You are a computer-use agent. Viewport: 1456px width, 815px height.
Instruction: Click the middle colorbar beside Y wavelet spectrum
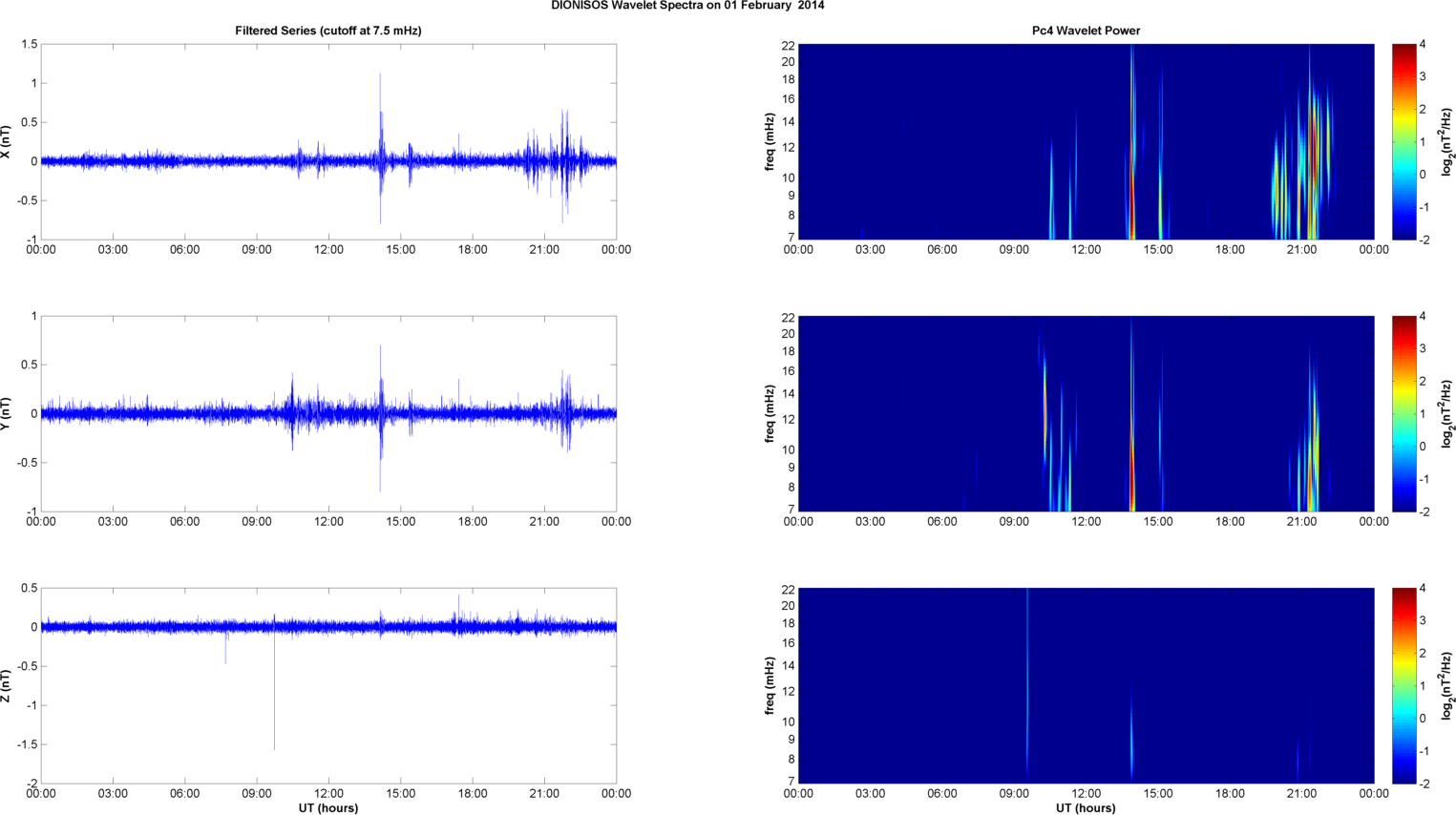[1403, 413]
